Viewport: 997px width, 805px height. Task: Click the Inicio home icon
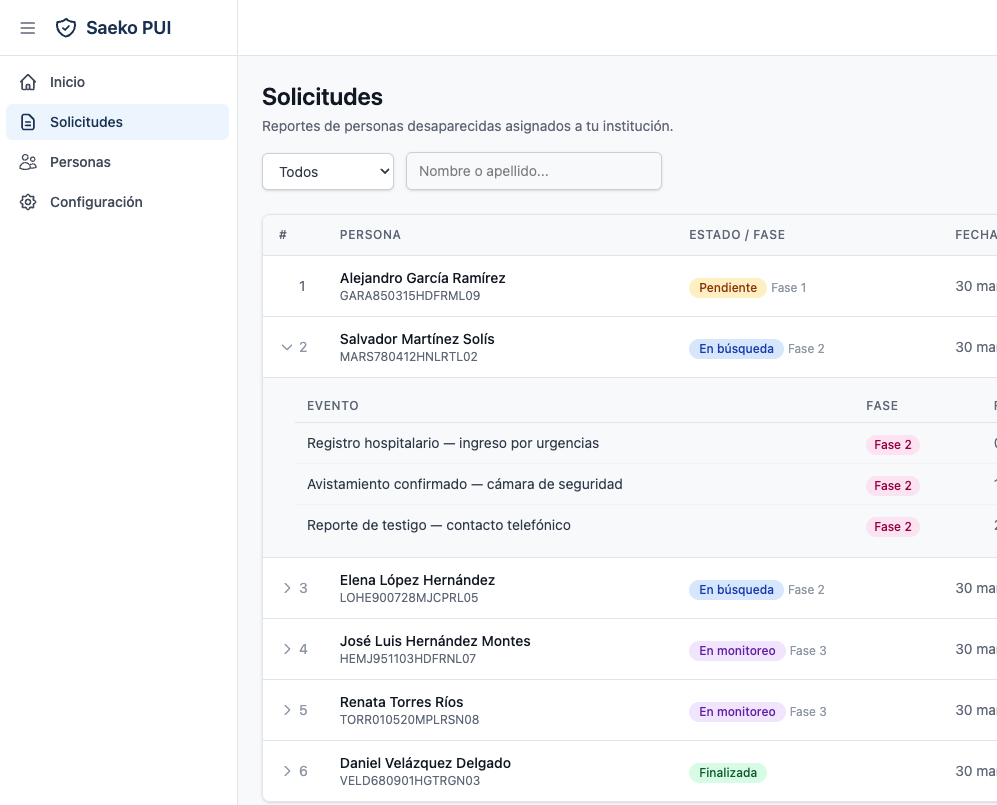(x=29, y=82)
